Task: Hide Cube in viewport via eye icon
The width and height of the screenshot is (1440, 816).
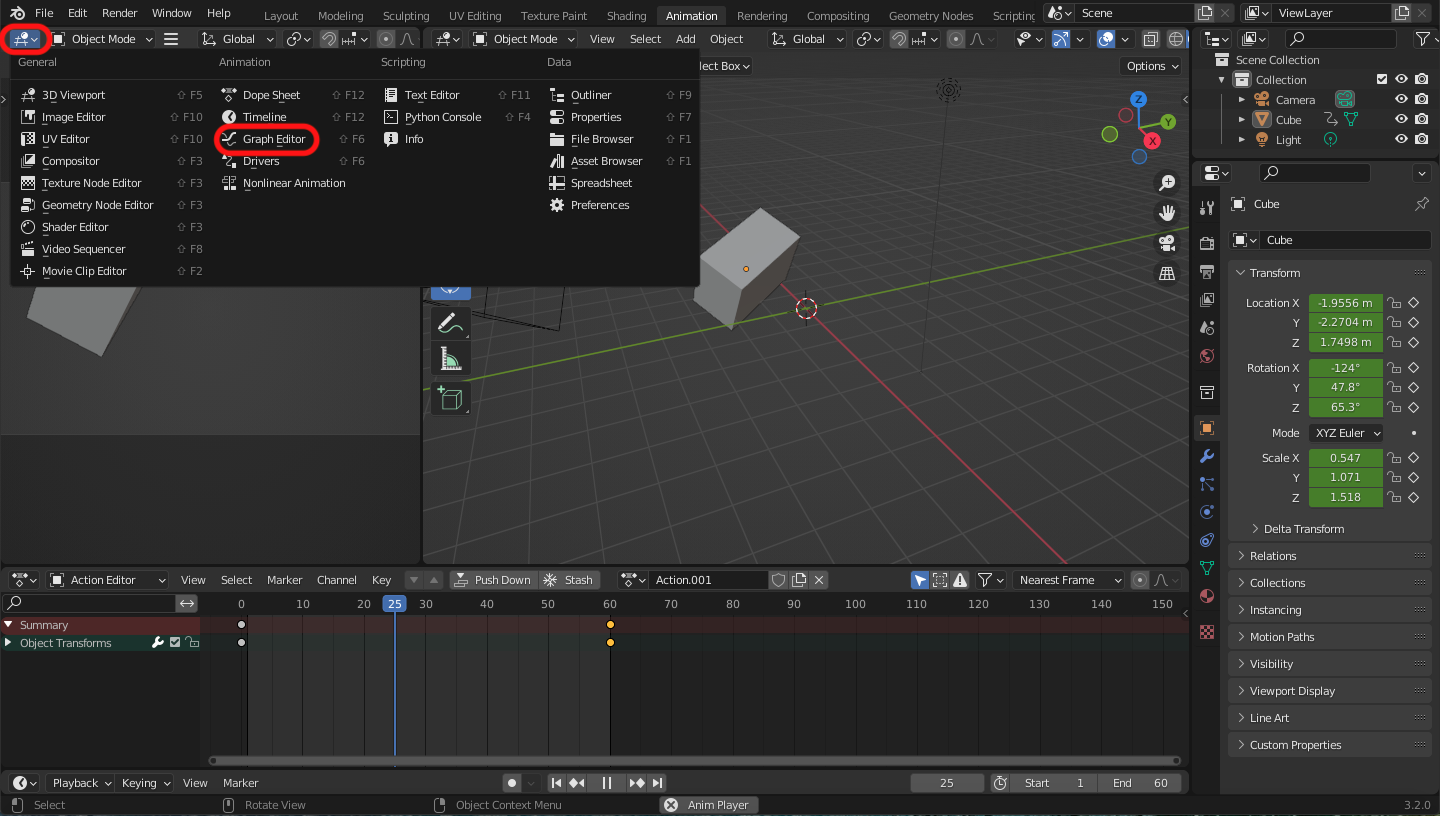Action: tap(1402, 120)
